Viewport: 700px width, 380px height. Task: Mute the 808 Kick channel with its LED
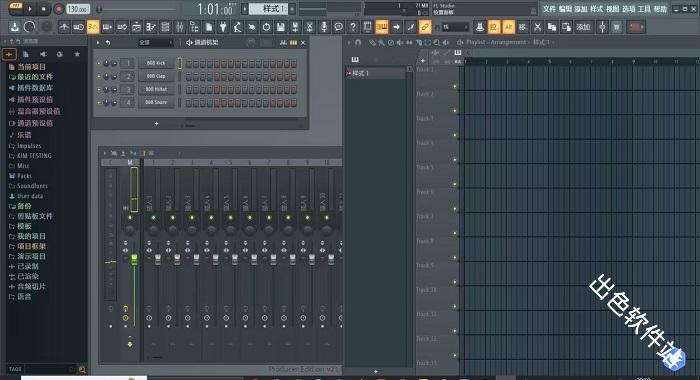pyautogui.click(x=99, y=63)
